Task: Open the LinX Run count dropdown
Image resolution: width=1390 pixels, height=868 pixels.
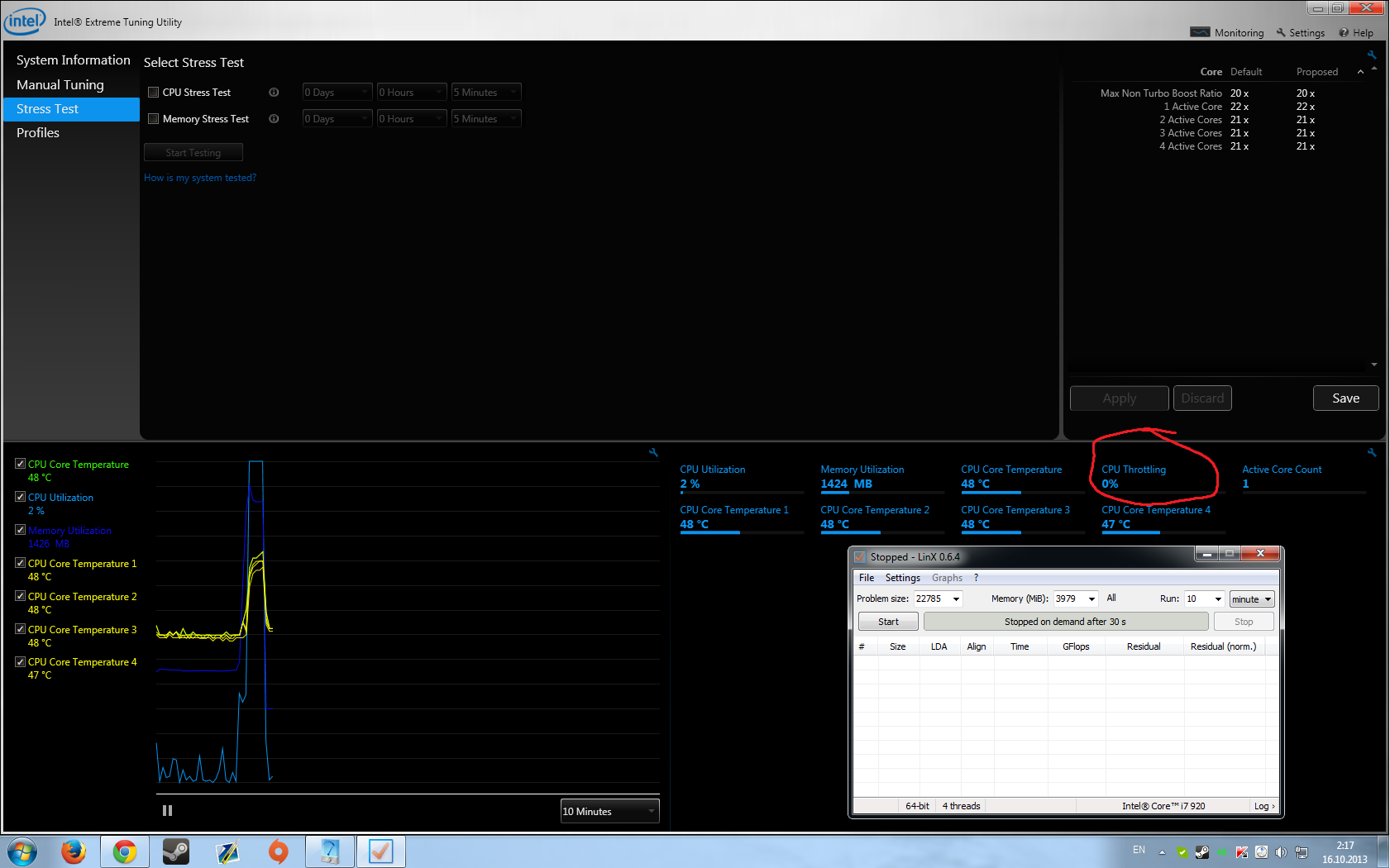Action: point(1205,599)
